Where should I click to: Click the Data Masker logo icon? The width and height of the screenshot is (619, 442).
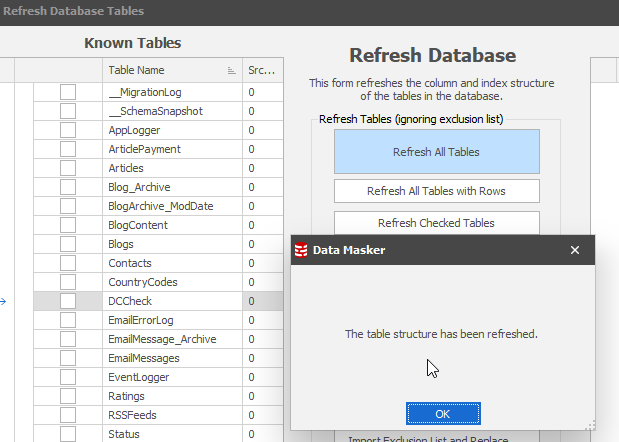[301, 250]
